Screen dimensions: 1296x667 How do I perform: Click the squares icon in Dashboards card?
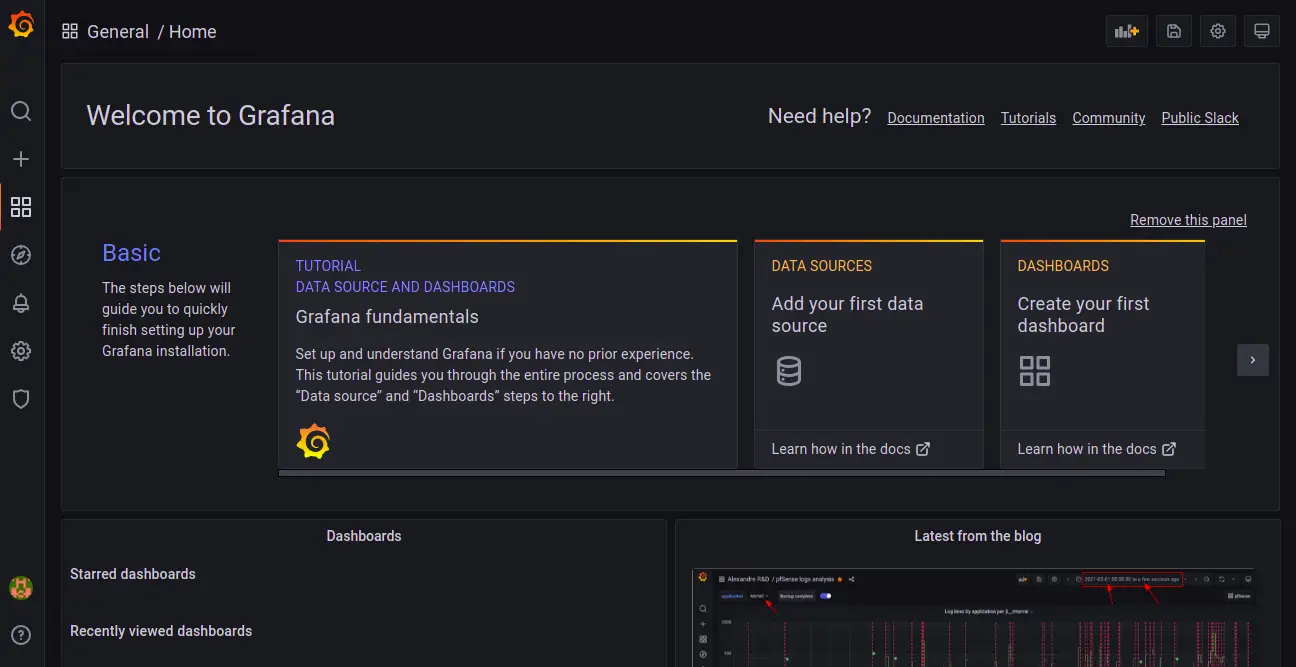(x=1034, y=371)
